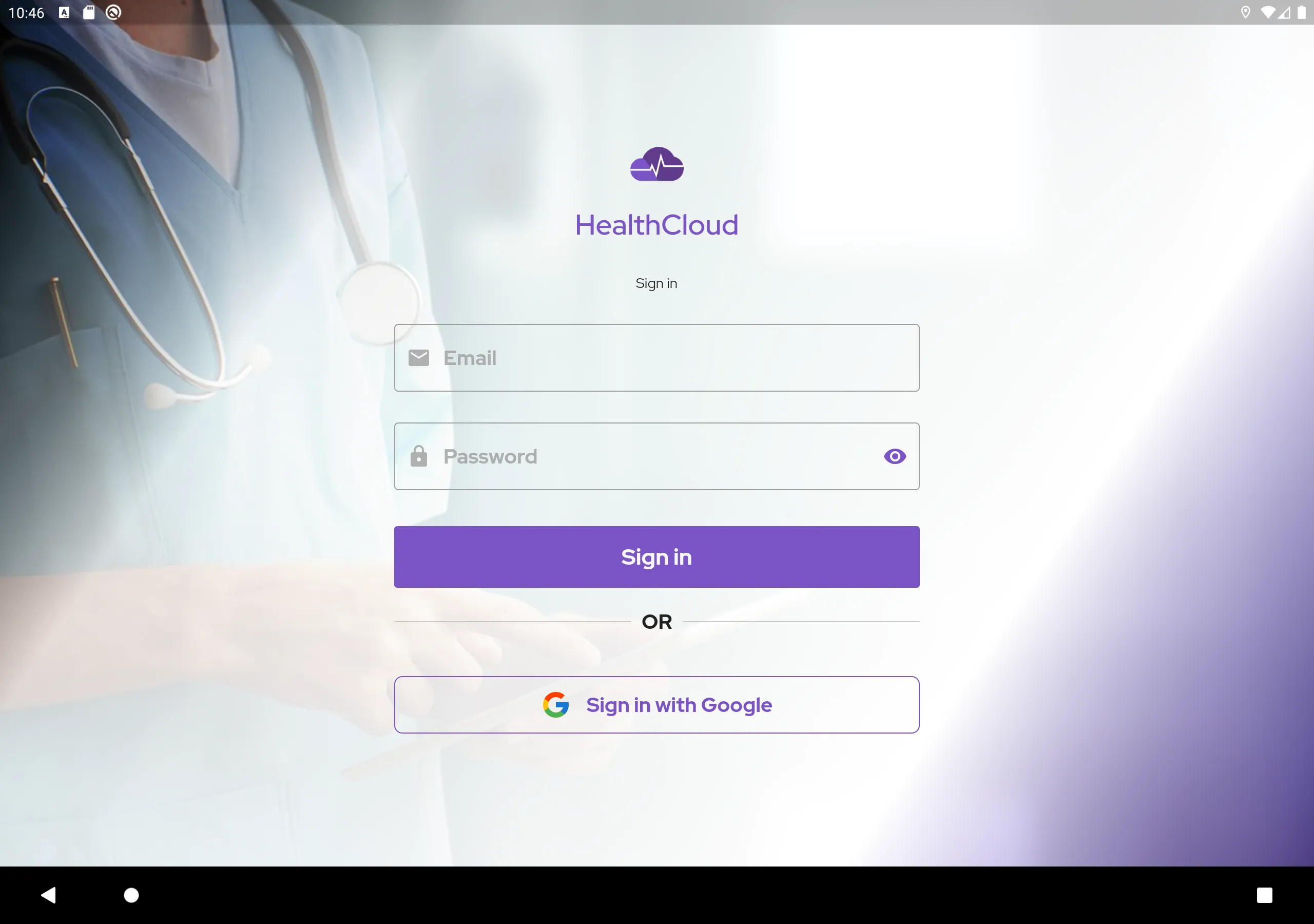Click the Email input field

pyautogui.click(x=656, y=358)
